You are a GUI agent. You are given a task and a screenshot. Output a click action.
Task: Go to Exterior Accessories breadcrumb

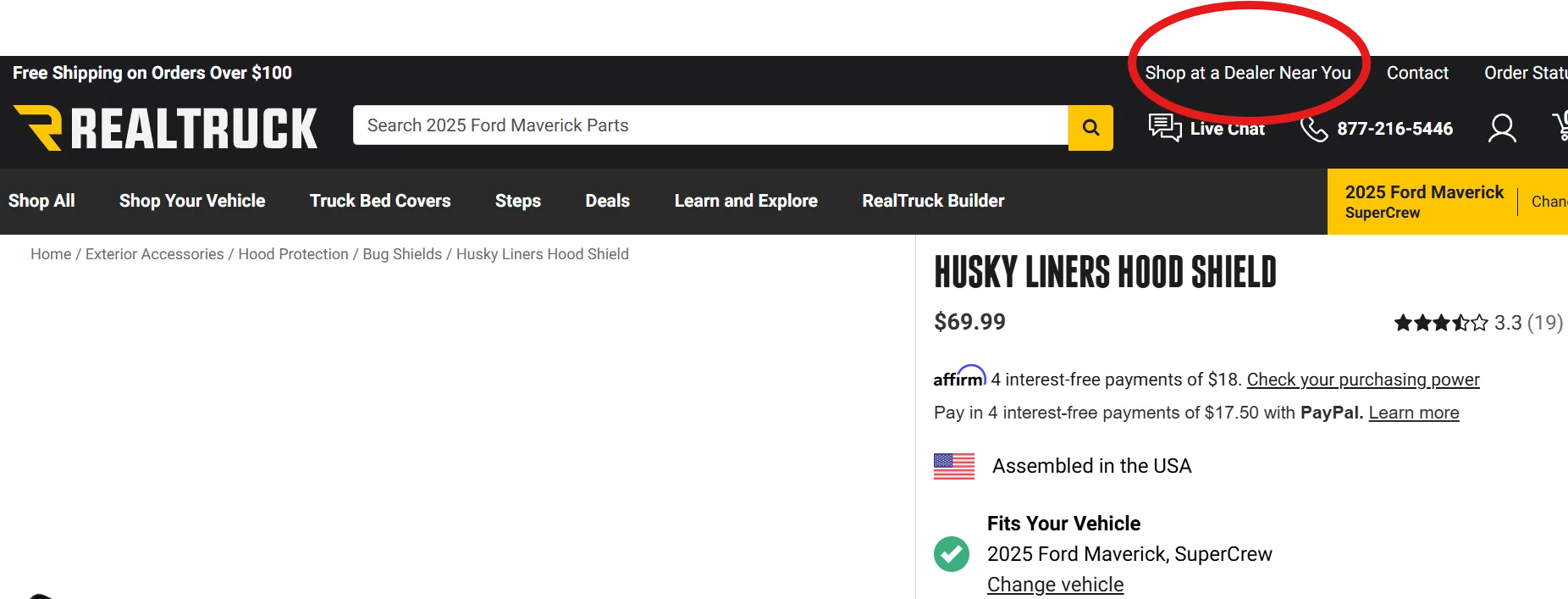click(155, 254)
